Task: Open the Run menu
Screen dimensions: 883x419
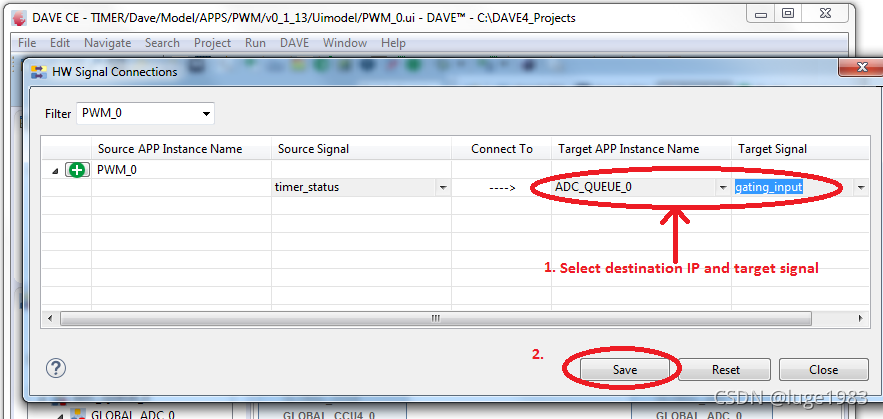Action: click(x=255, y=43)
